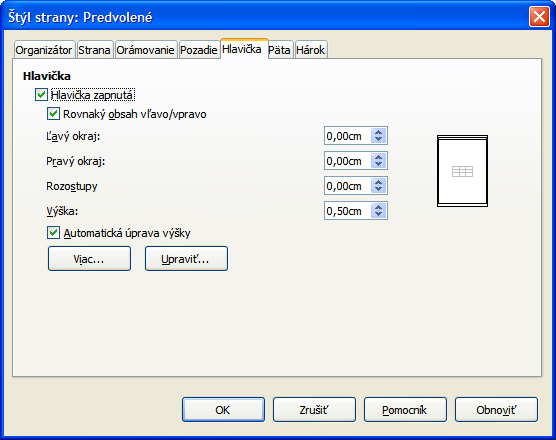Image resolution: width=556 pixels, height=440 pixels.
Task: Increase Rozostupy with up arrow
Action: coord(379,182)
